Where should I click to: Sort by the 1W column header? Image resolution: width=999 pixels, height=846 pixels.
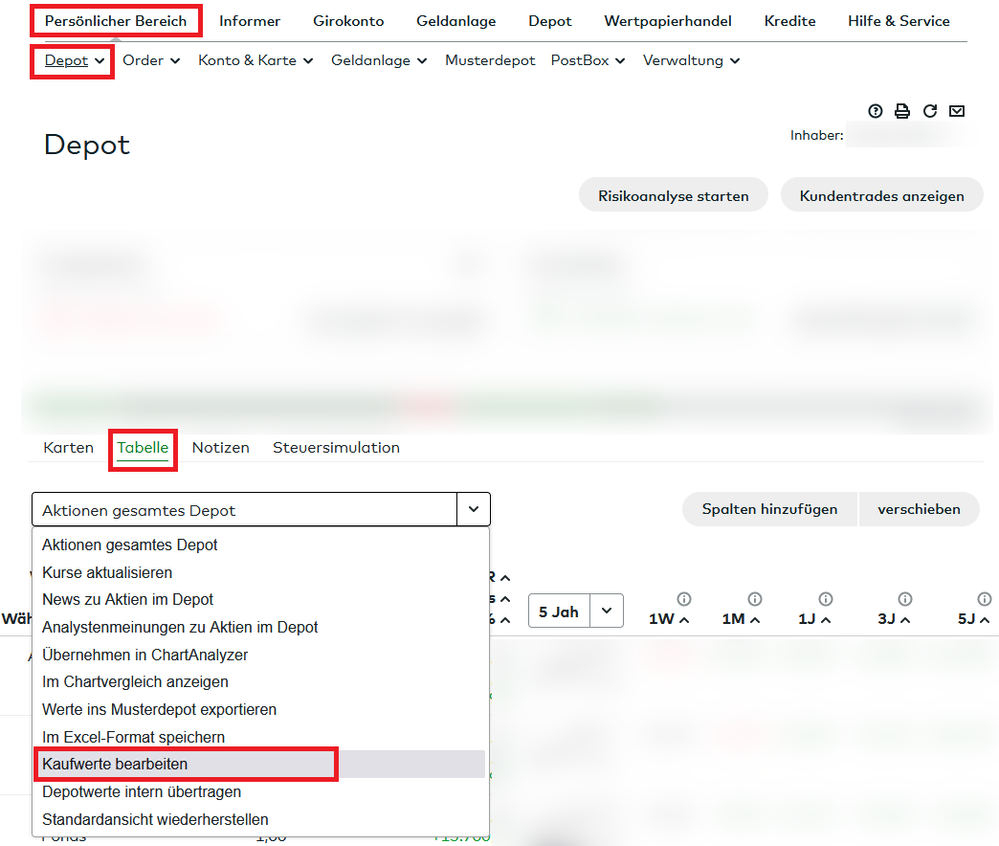tap(667, 619)
